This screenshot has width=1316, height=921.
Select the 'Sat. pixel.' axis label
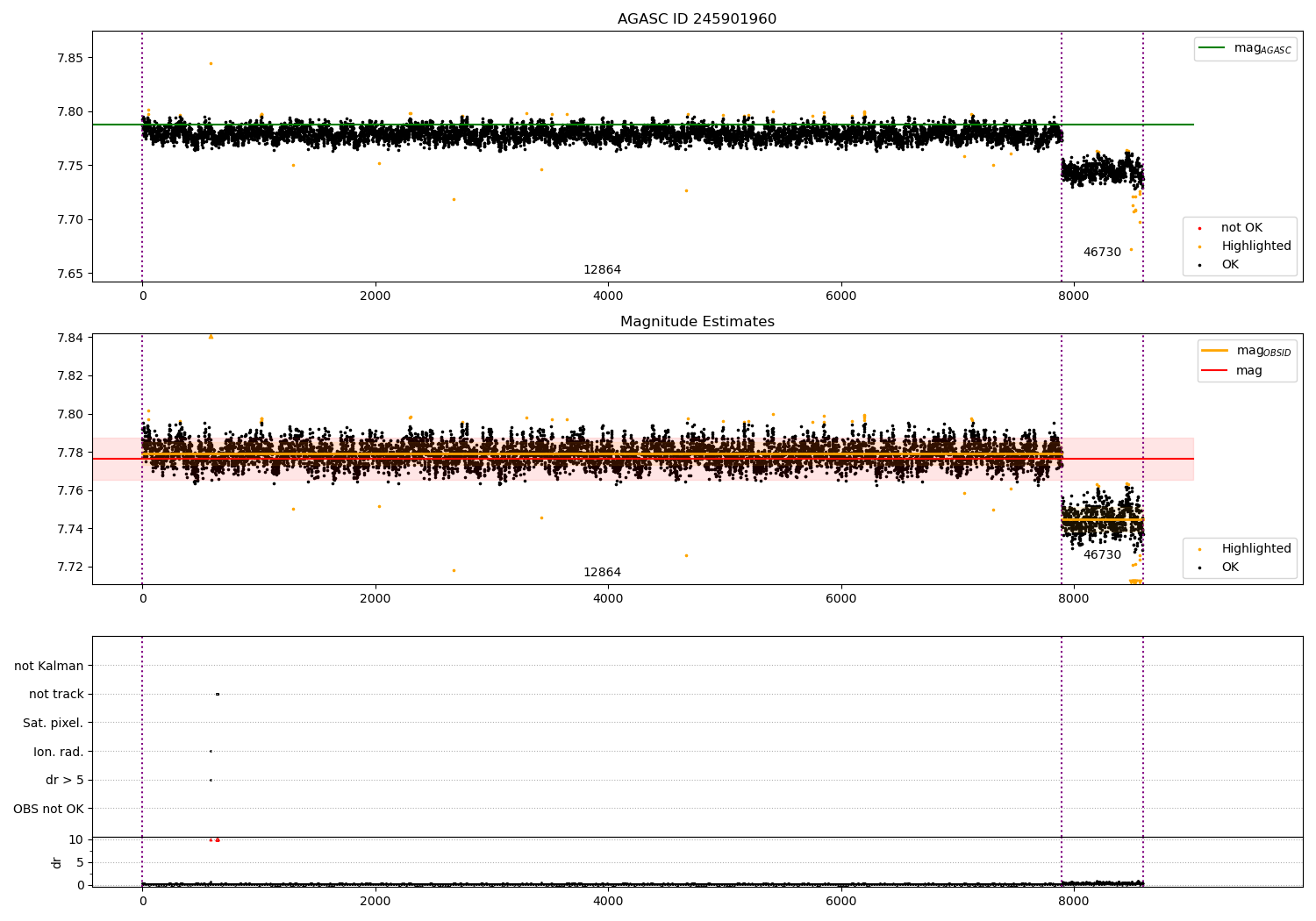pos(54,723)
